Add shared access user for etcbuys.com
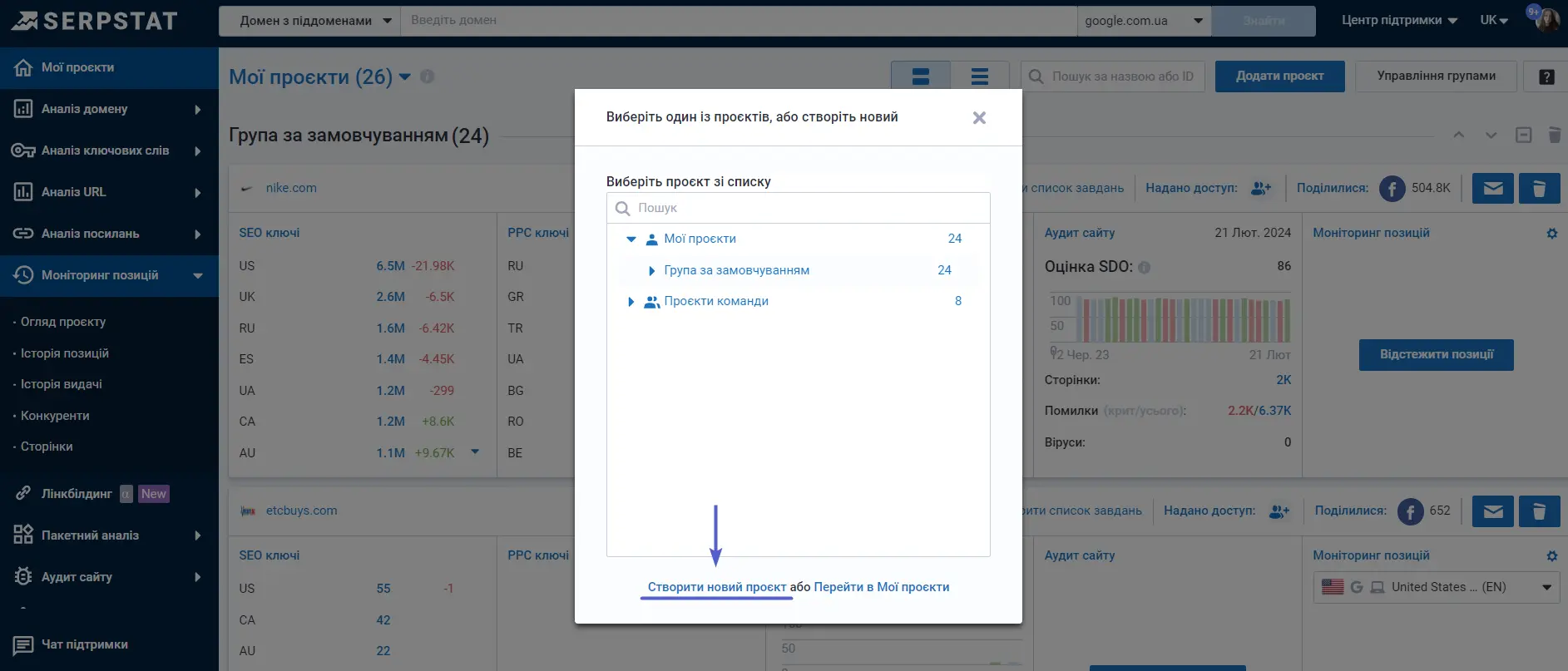The width and height of the screenshot is (1568, 671). (x=1279, y=511)
